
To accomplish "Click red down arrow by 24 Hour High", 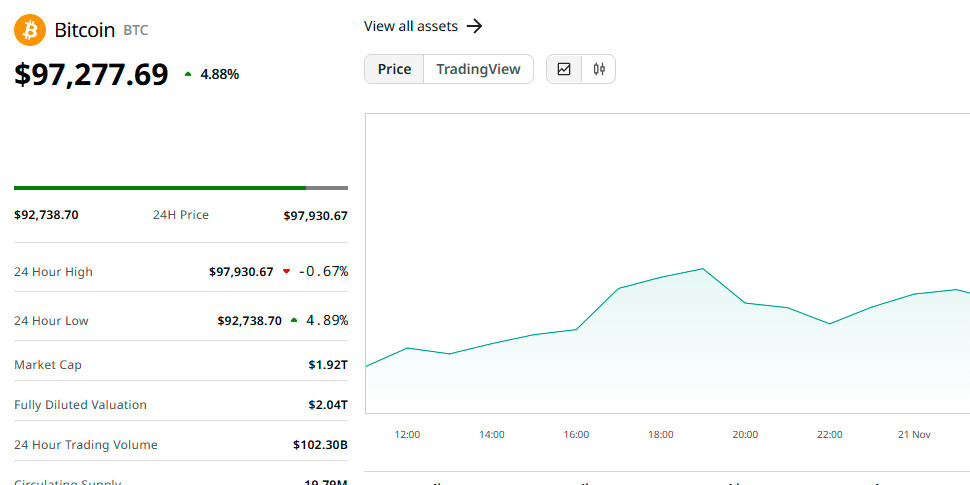I will tap(286, 272).
